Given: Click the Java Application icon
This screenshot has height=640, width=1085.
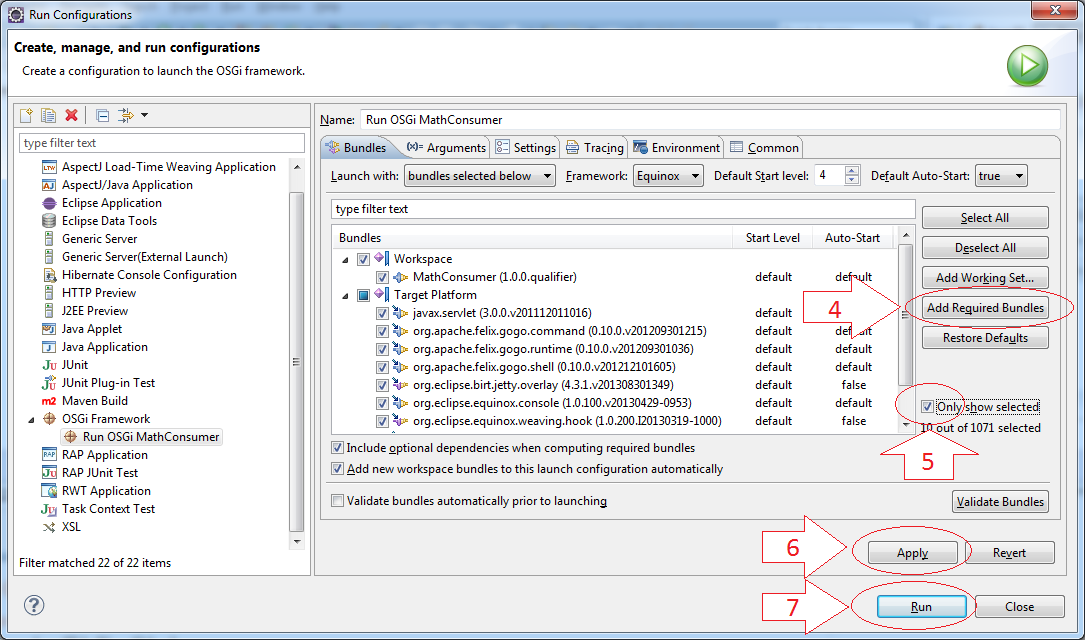Looking at the screenshot, I should (x=49, y=347).
